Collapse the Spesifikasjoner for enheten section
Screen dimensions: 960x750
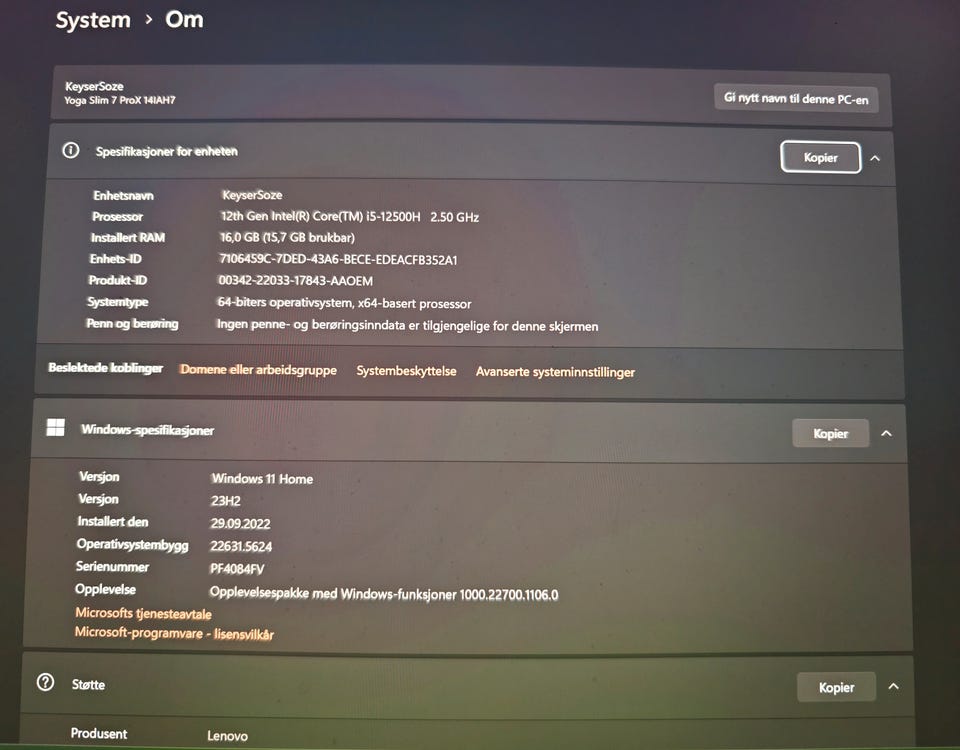point(876,158)
